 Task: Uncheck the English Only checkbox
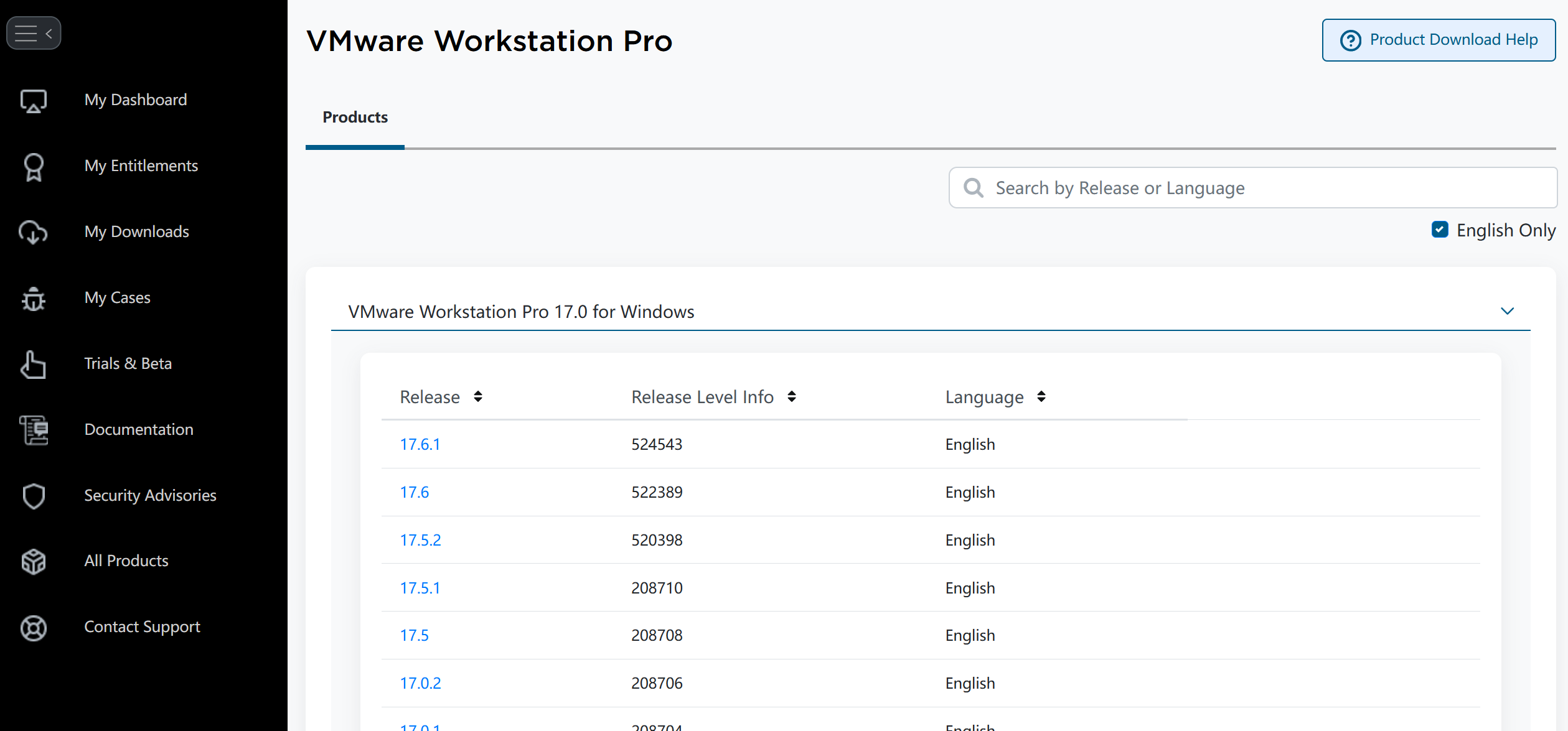(1440, 230)
